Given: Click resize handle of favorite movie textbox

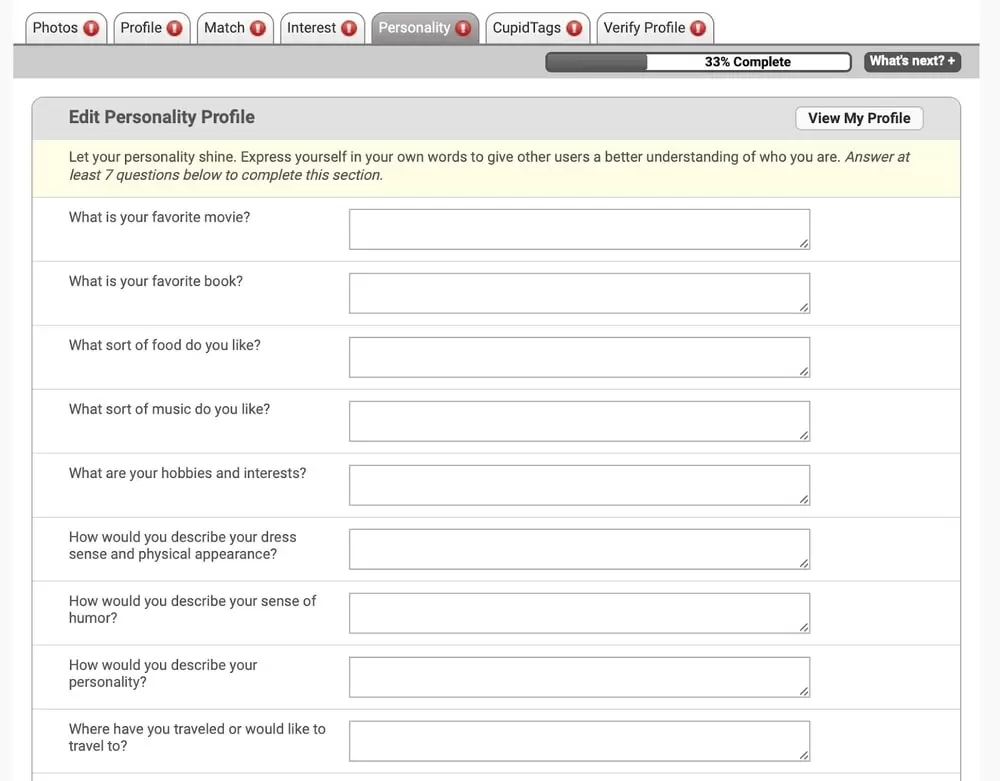Looking at the screenshot, I should 804,243.
